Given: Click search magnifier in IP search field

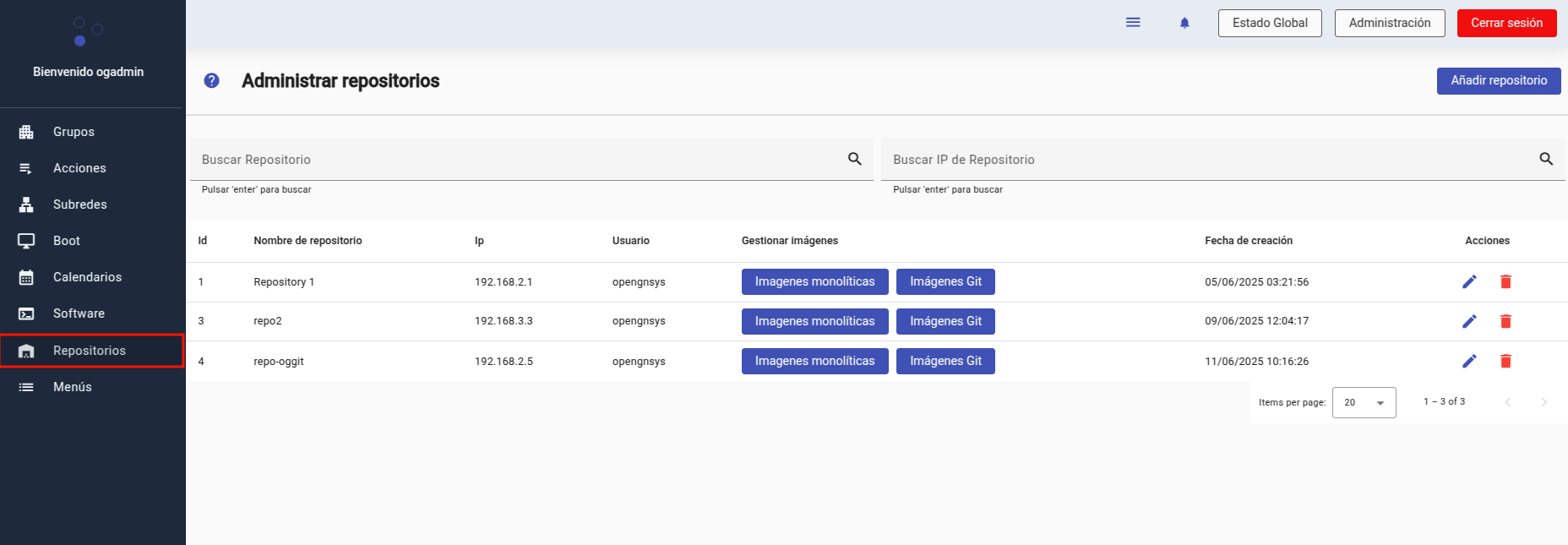Looking at the screenshot, I should (x=1545, y=159).
